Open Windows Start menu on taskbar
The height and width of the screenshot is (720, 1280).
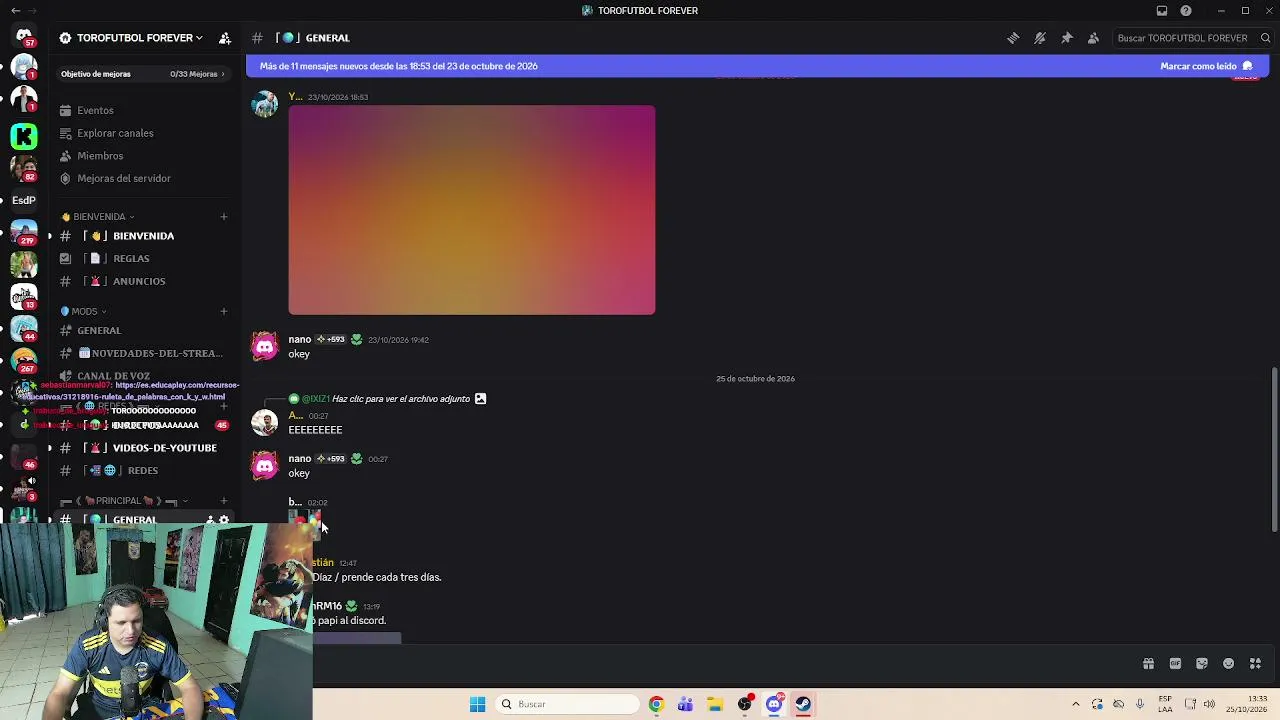[x=478, y=704]
